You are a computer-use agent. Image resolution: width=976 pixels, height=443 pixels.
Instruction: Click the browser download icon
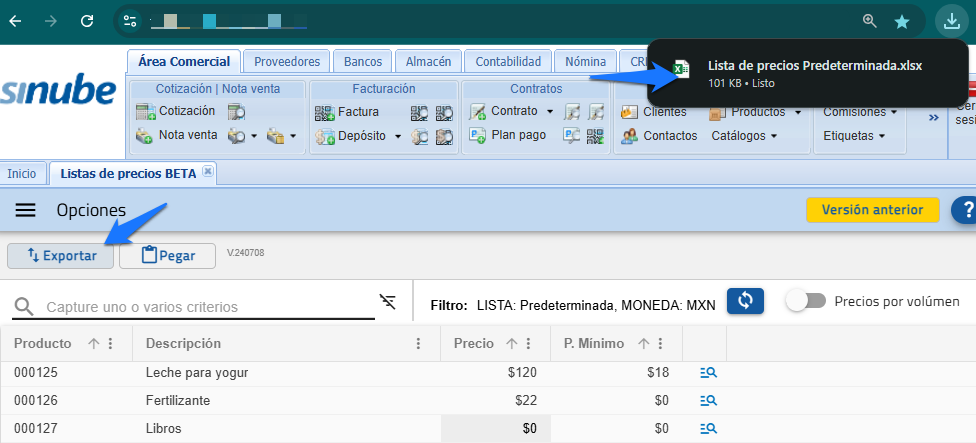pos(950,20)
